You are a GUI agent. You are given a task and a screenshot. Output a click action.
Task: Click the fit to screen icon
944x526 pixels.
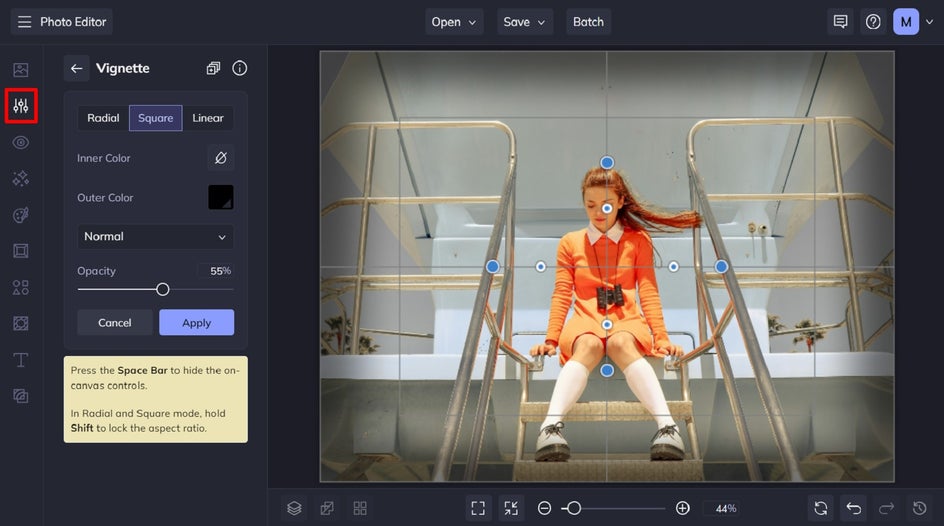point(478,508)
